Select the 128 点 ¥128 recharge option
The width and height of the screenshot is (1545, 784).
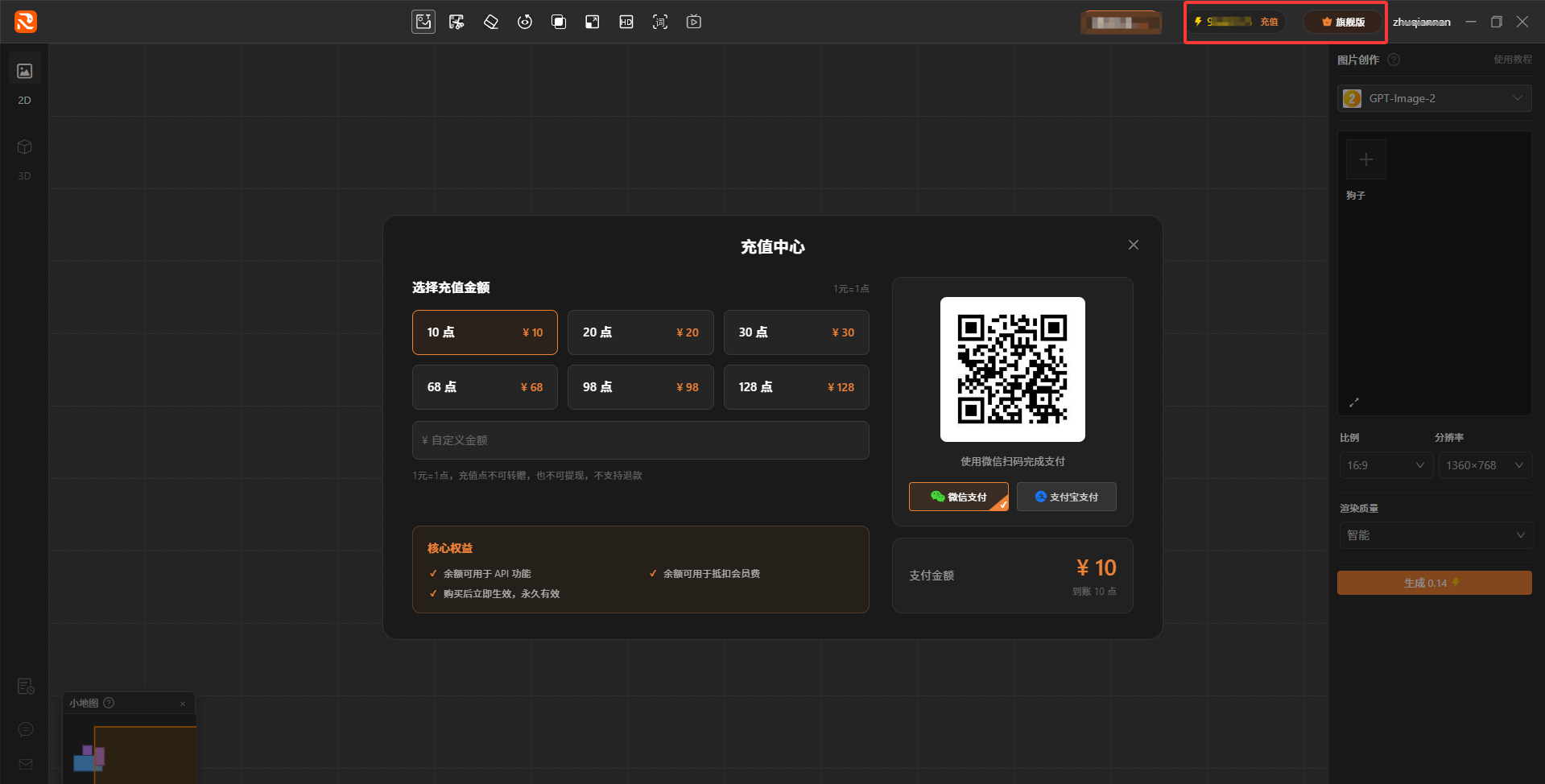796,387
